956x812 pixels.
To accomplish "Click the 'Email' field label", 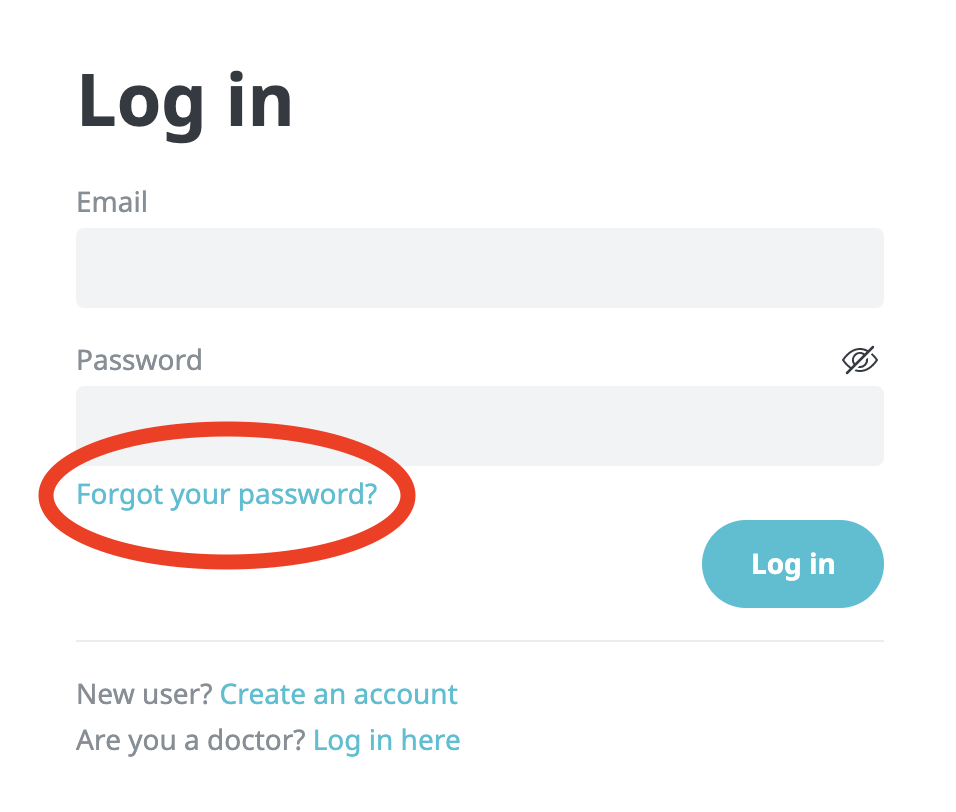I will tap(112, 202).
